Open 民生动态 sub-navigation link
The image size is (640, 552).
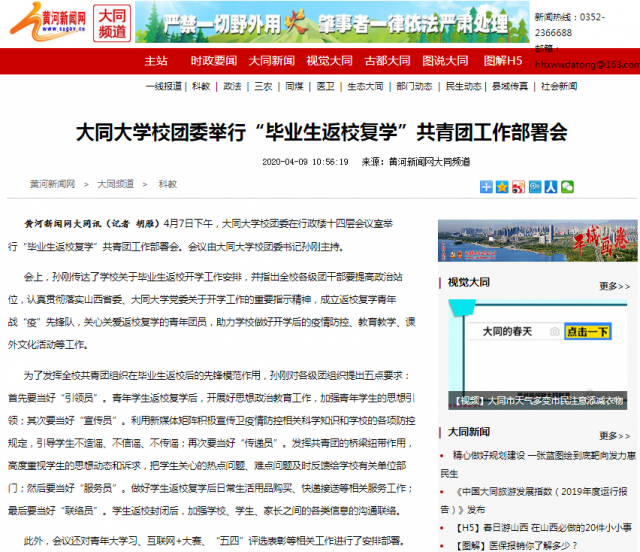point(464,86)
